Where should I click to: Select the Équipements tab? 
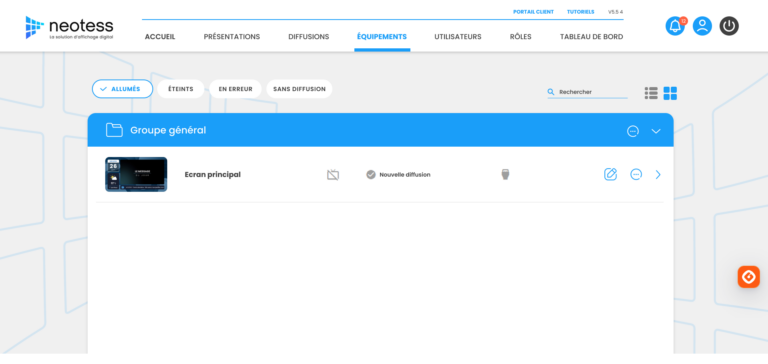(x=382, y=37)
